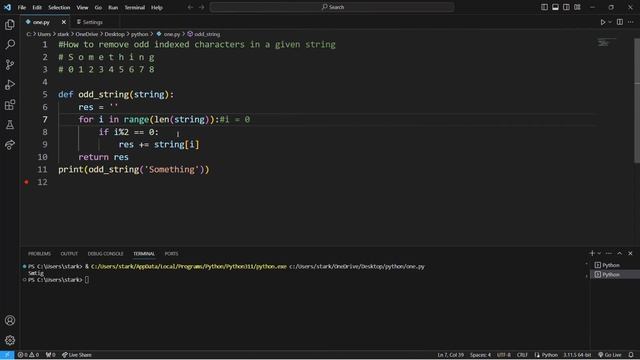Open run options dropdown beside play button
The width and height of the screenshot is (640, 360).
click(610, 22)
